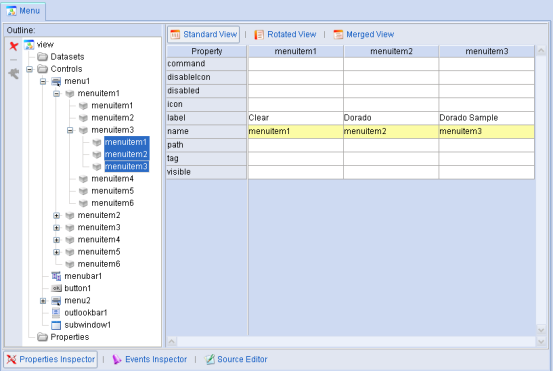This screenshot has width=553, height=371.
Task: Collapse the menu1 tree node
Action: 43,81
